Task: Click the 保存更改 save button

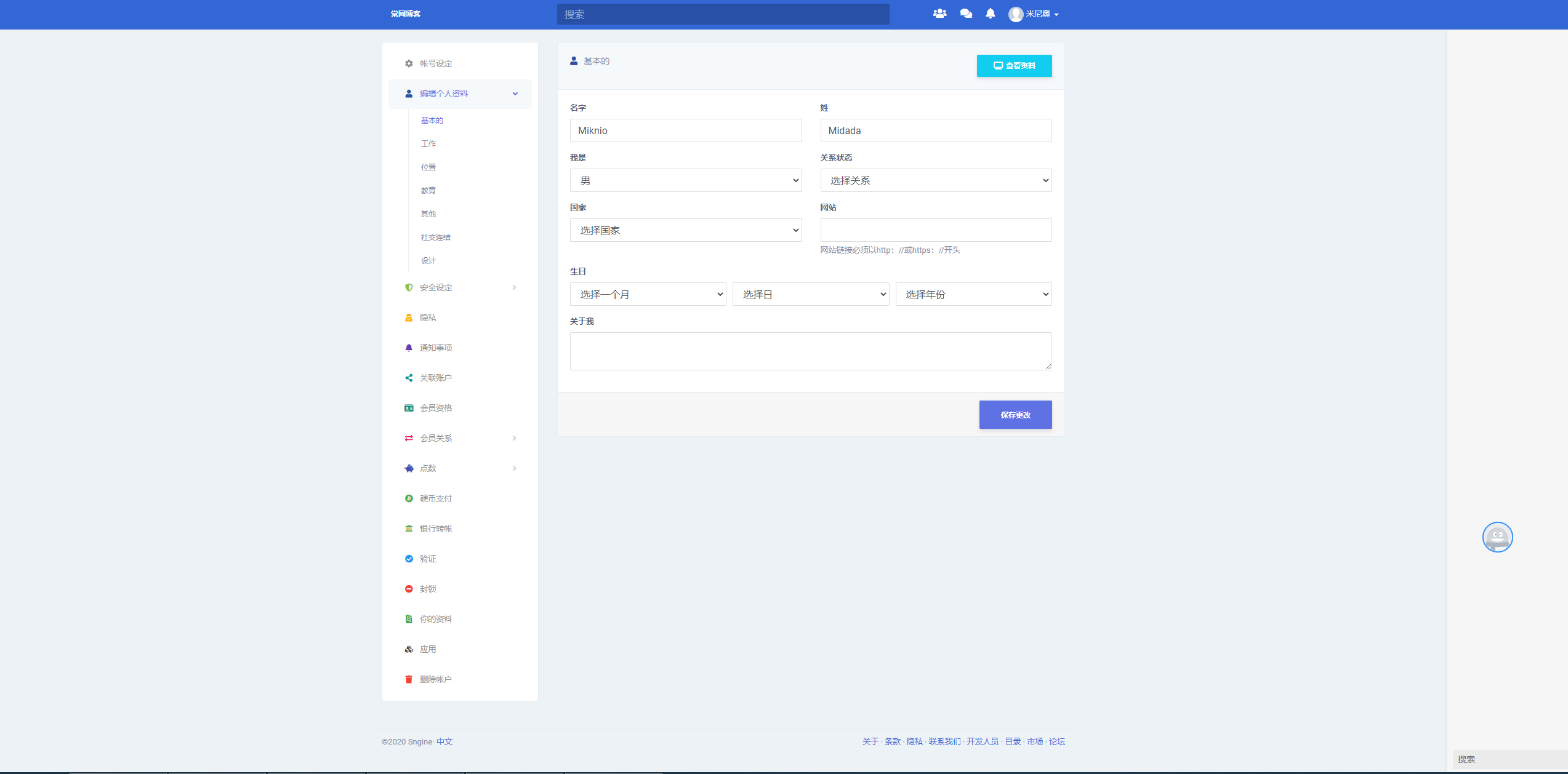Action: click(x=1015, y=414)
